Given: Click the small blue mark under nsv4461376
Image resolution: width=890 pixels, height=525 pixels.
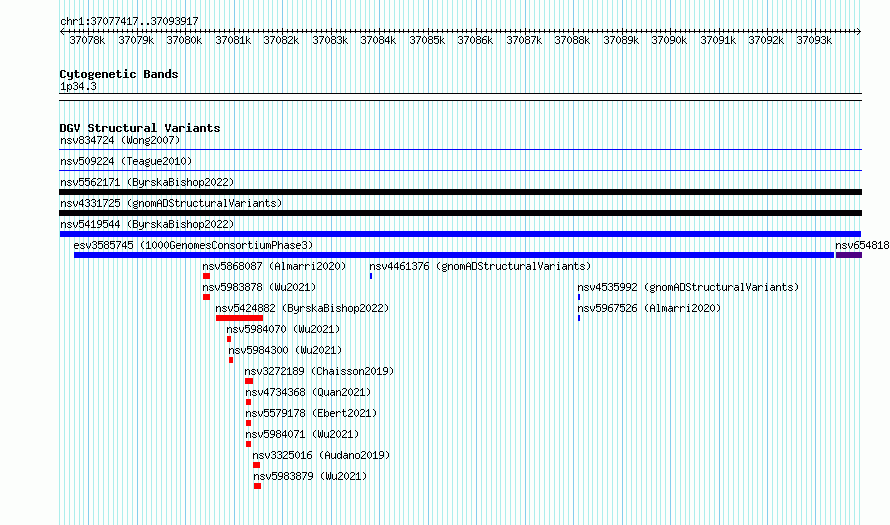Looking at the screenshot, I should click(x=371, y=276).
